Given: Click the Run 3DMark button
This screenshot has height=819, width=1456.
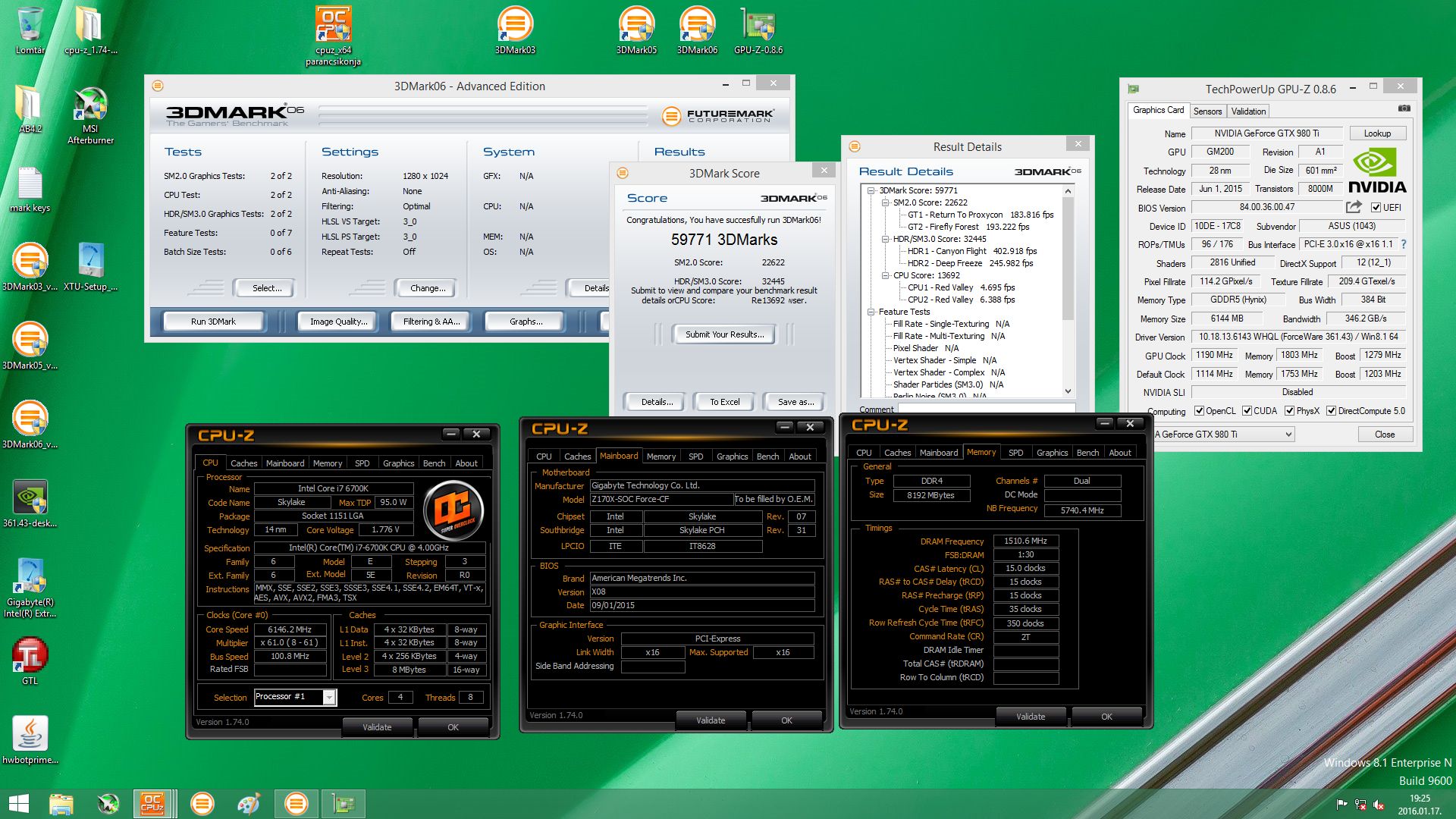Looking at the screenshot, I should [x=213, y=322].
